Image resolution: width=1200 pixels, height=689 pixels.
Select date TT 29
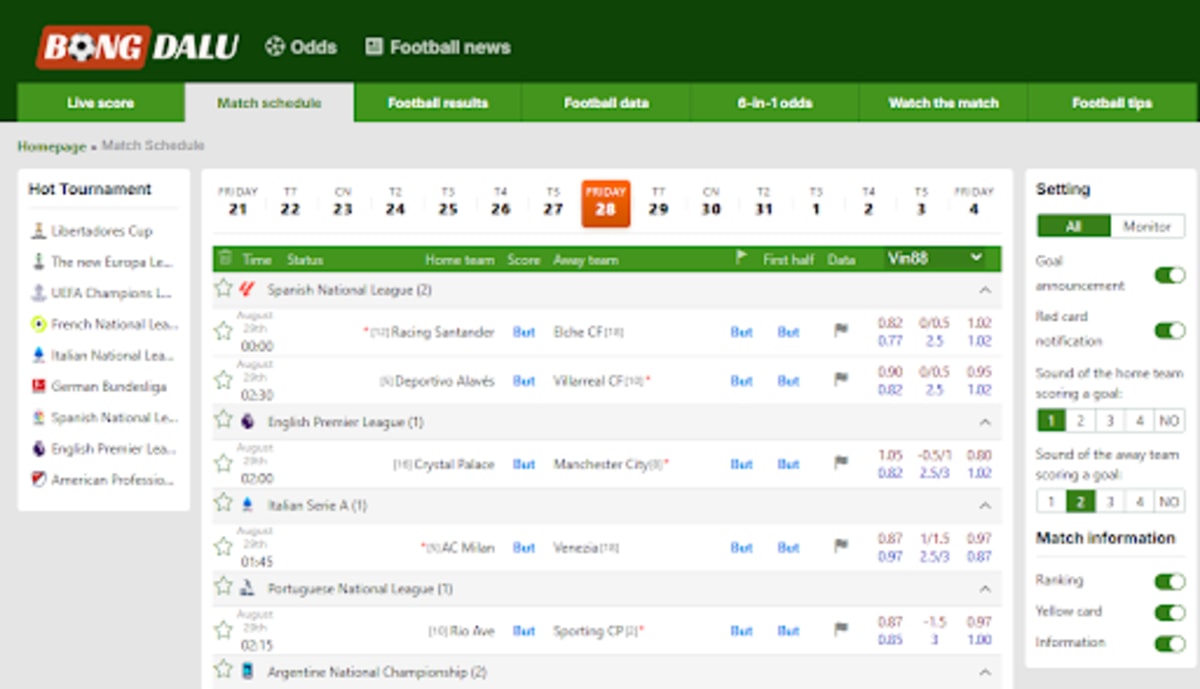[x=658, y=202]
